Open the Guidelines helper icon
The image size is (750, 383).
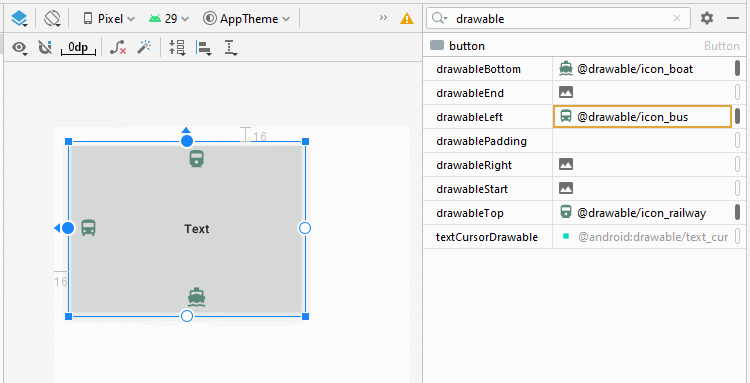[x=231, y=47]
